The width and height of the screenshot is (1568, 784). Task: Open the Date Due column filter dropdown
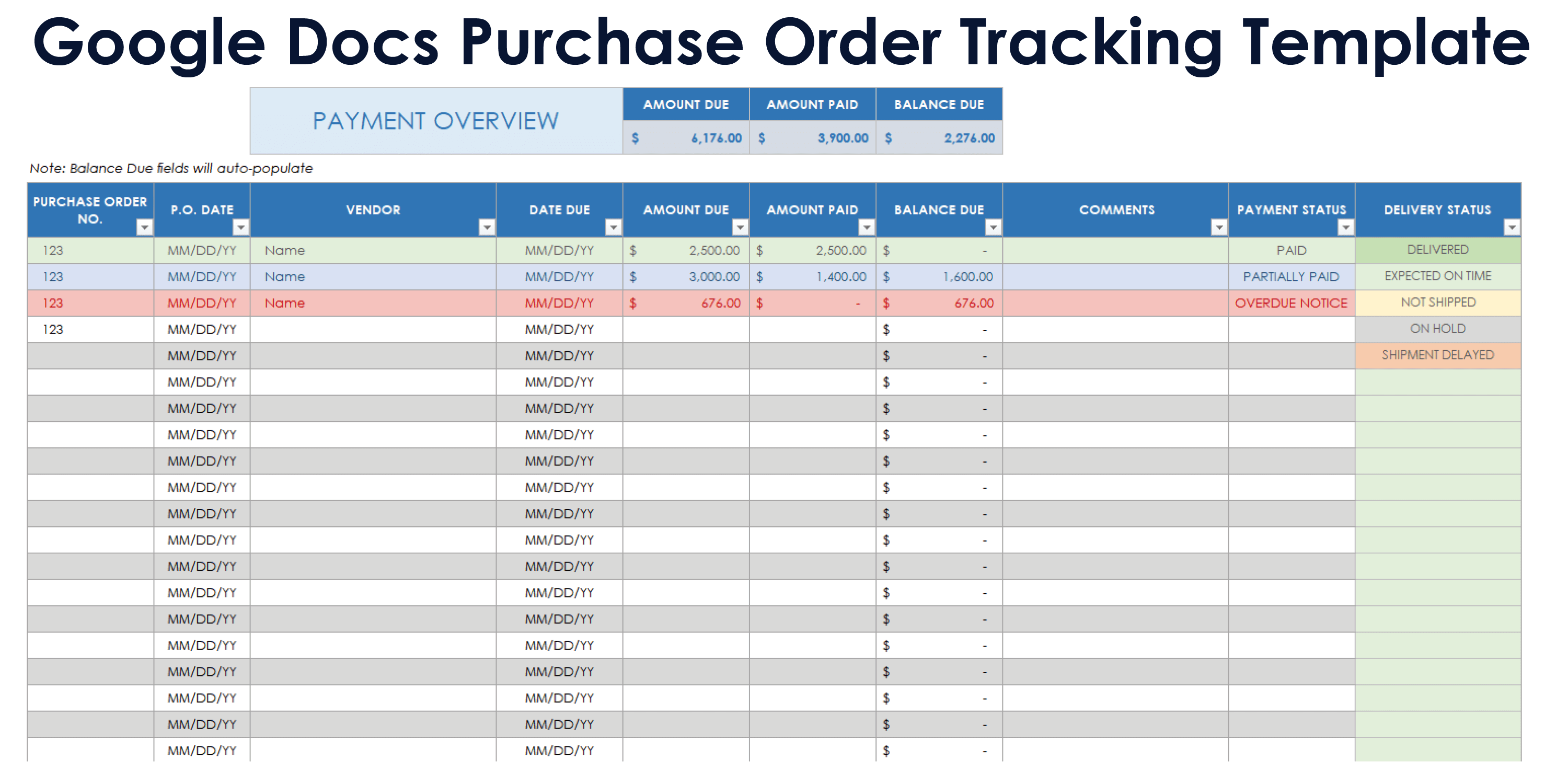pyautogui.click(x=614, y=227)
